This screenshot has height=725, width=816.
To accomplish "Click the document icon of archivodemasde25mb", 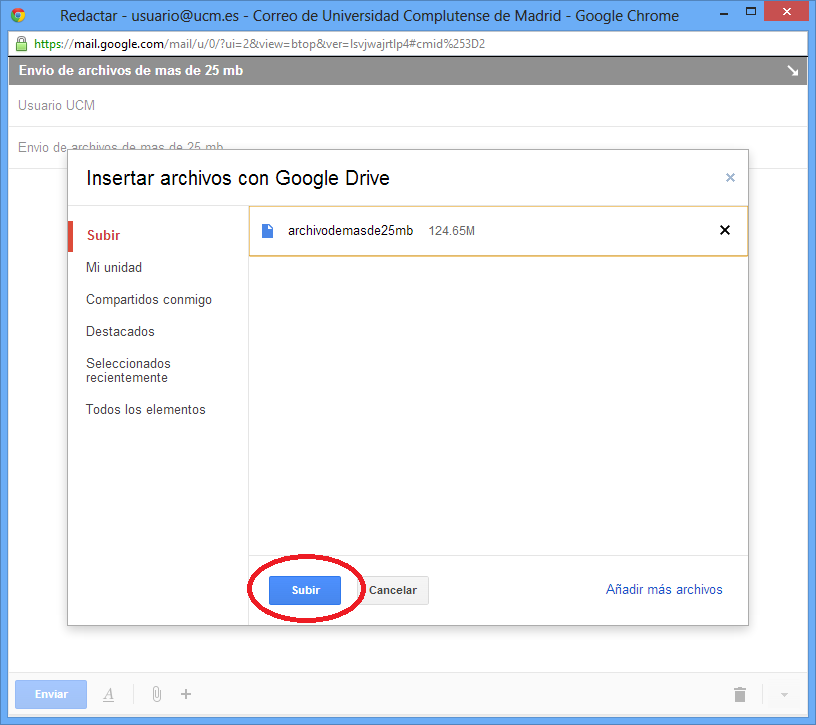I will 267,231.
